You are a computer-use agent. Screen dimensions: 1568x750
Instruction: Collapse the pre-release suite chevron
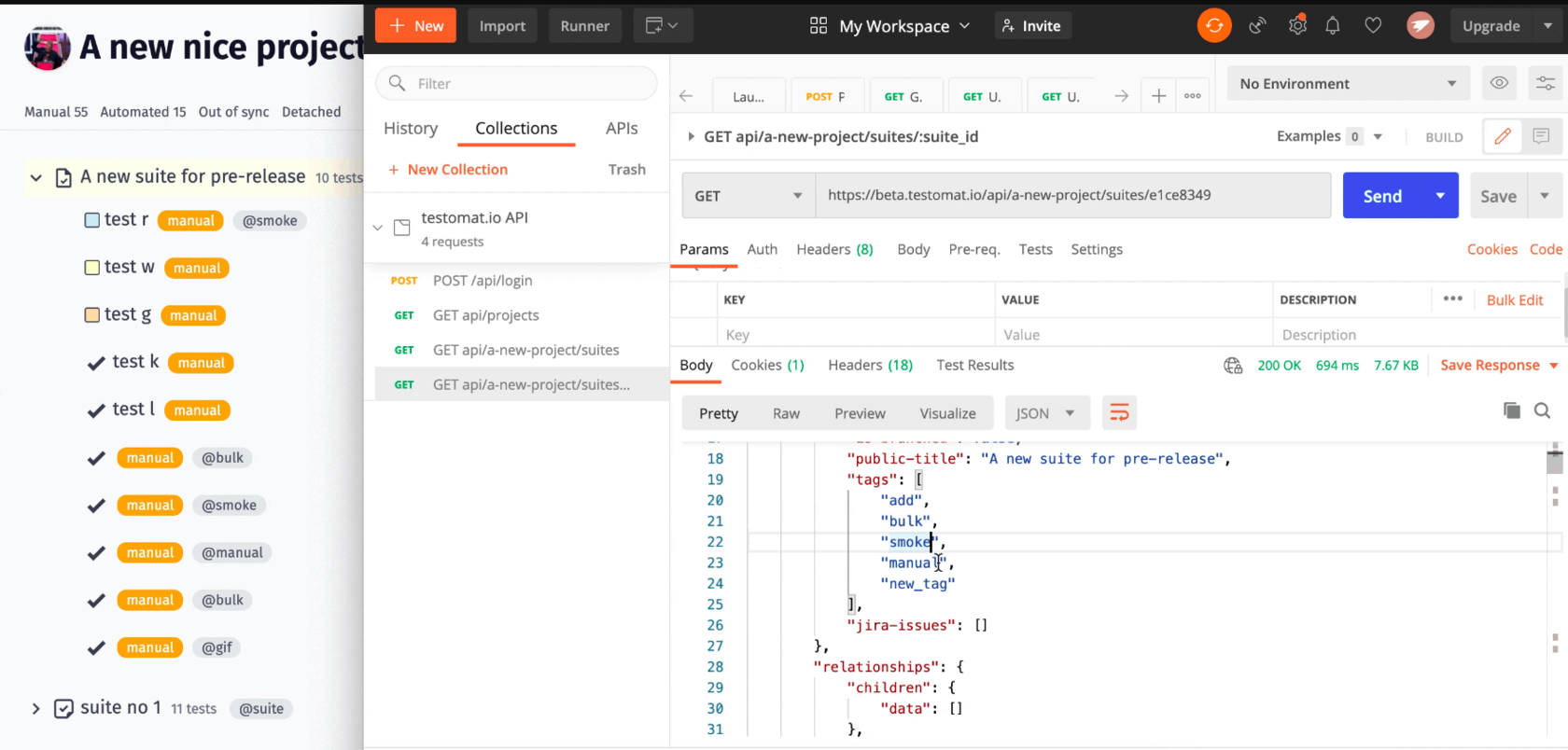click(35, 177)
